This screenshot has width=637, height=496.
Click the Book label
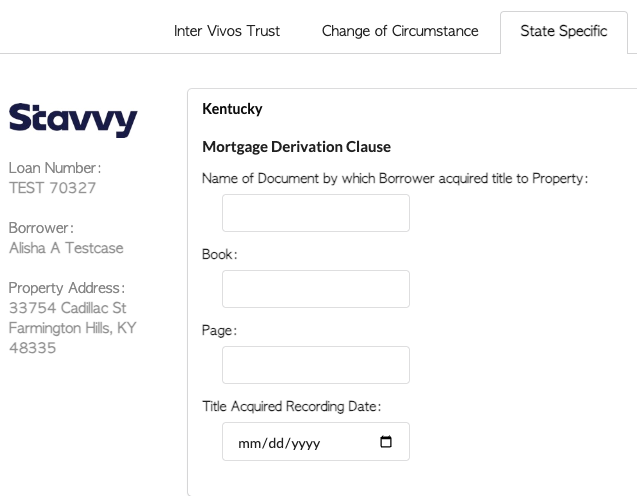coord(219,254)
